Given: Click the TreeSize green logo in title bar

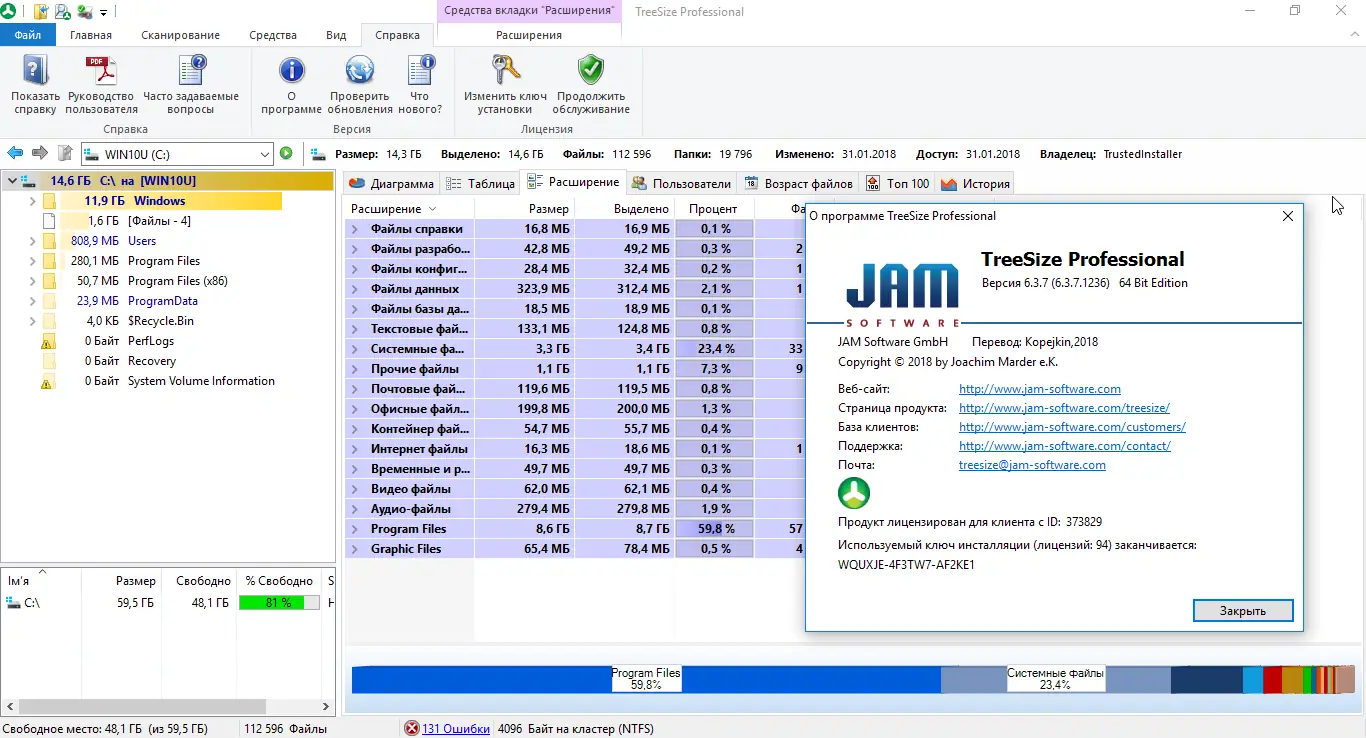Looking at the screenshot, I should [x=8, y=11].
